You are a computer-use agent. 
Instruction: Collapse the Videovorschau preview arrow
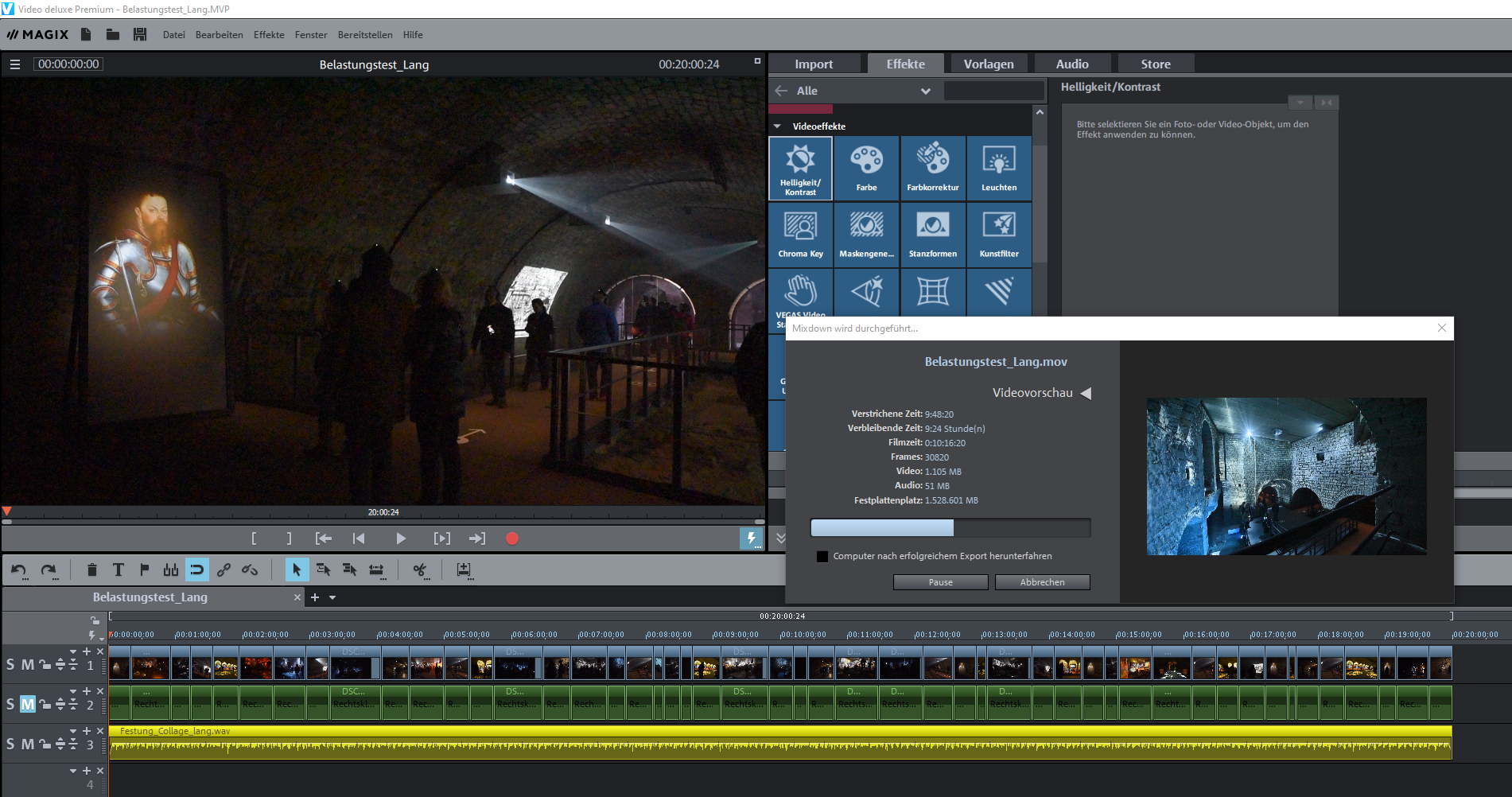tap(1086, 393)
